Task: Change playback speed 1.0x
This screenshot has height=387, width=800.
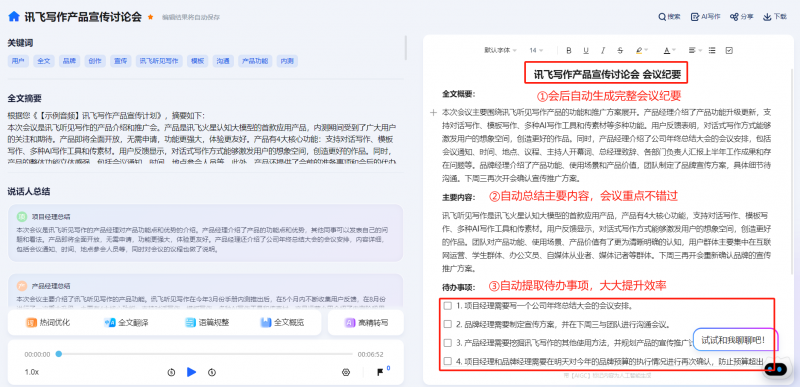Action: point(32,372)
